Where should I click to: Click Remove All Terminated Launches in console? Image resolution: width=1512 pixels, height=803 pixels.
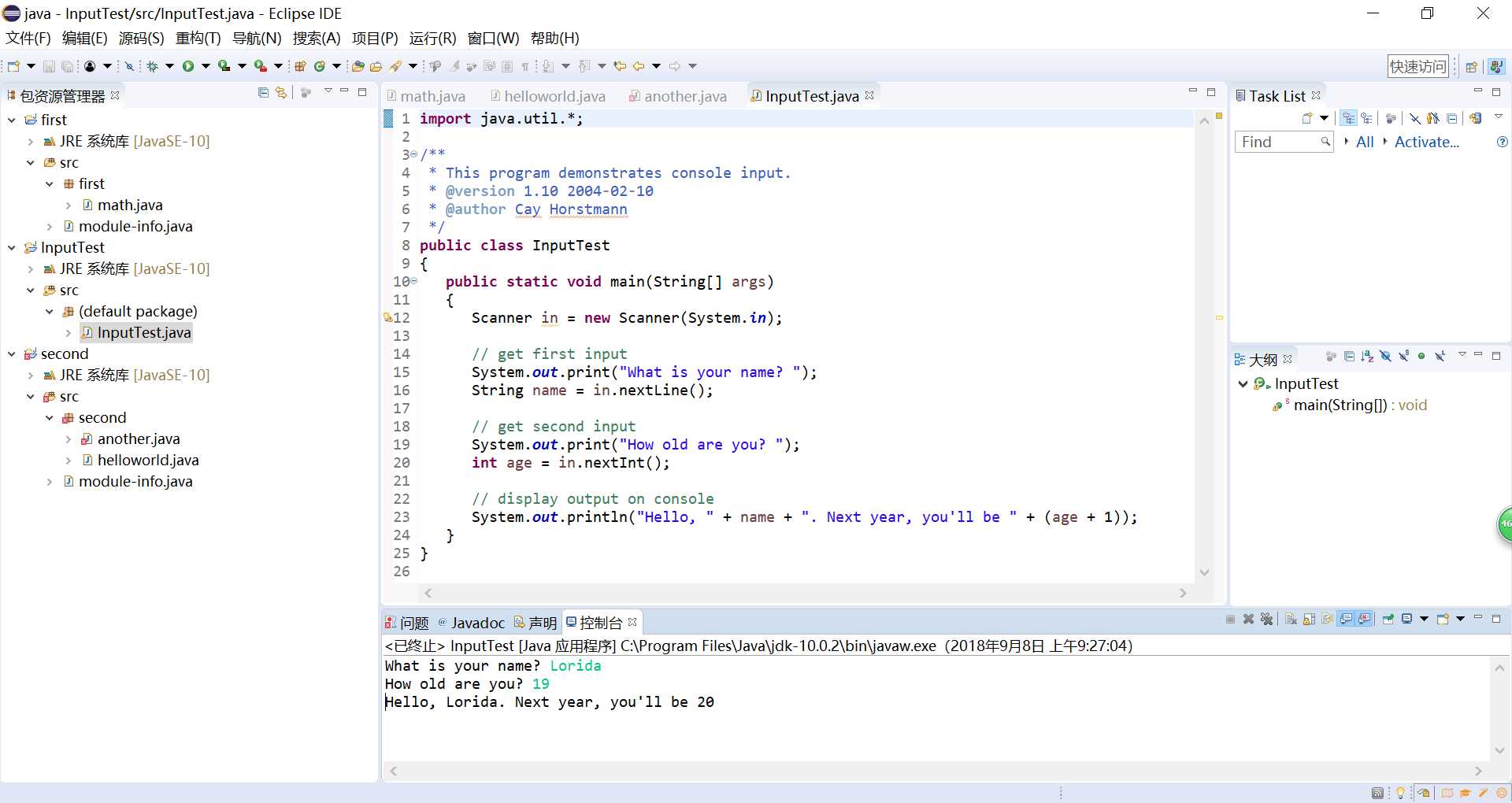pos(1266,619)
